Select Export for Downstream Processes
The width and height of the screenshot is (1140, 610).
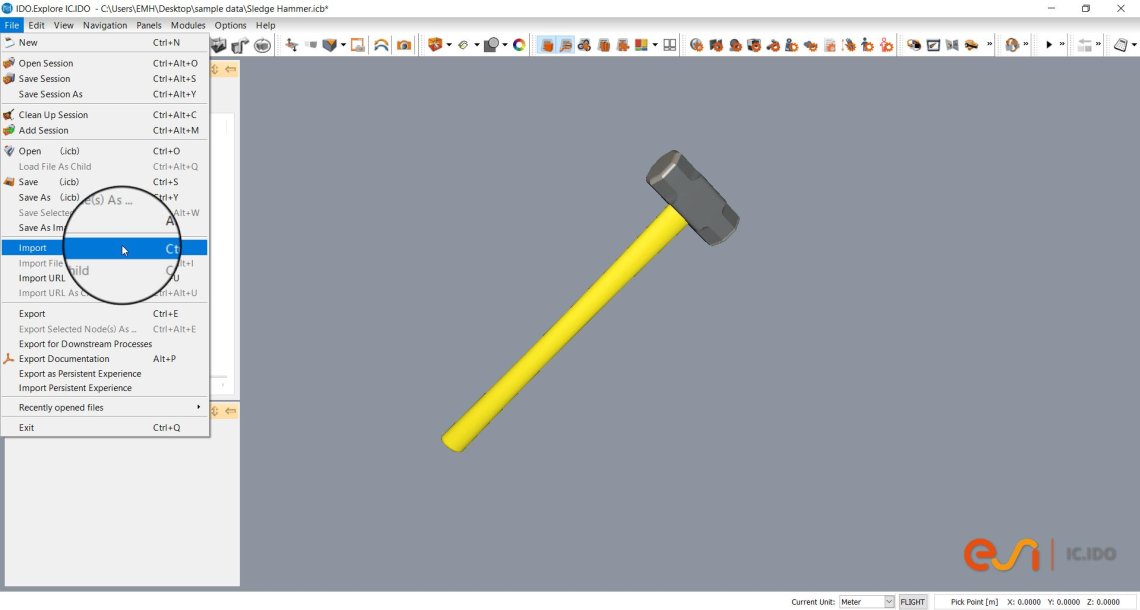click(105, 344)
